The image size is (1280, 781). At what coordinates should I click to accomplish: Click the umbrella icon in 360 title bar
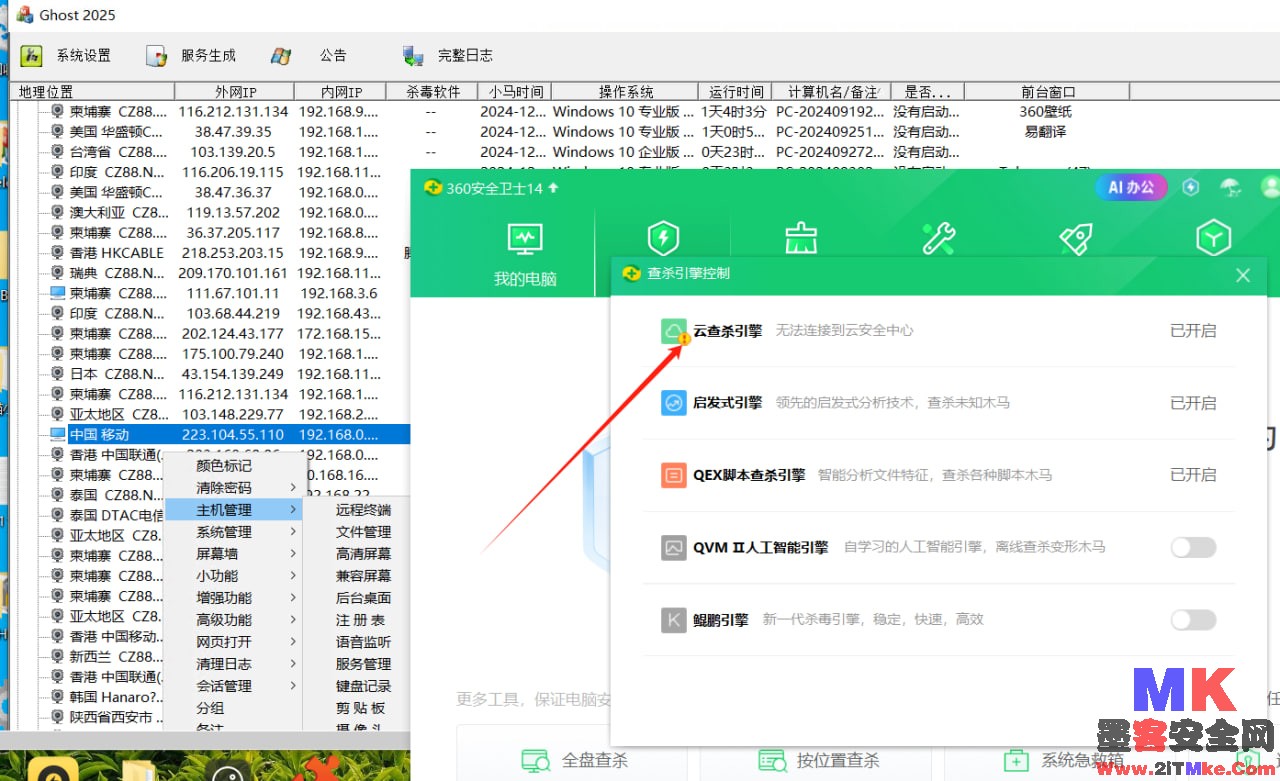click(1231, 187)
